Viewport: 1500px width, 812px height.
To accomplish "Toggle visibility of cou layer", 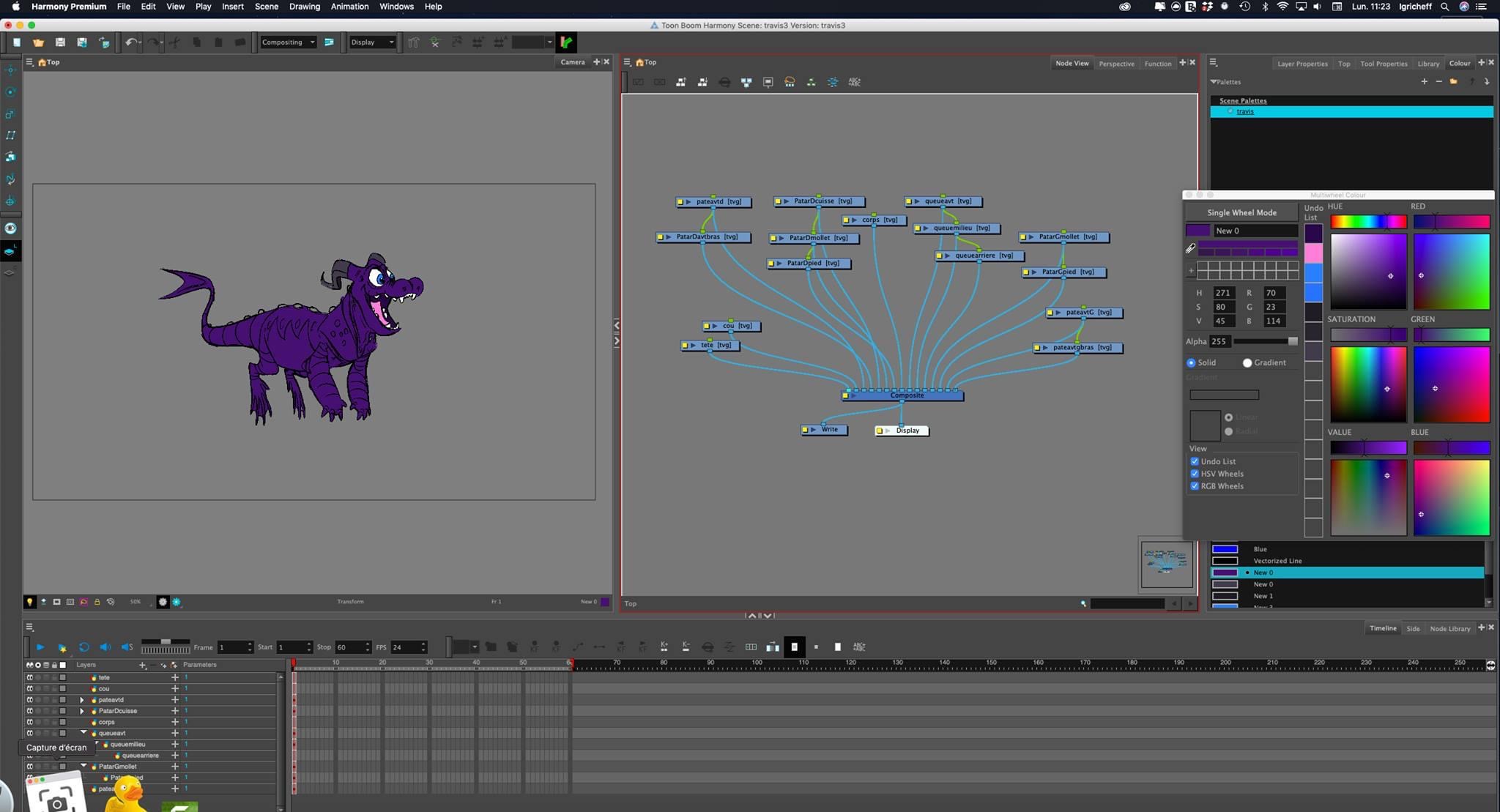I will (x=30, y=689).
